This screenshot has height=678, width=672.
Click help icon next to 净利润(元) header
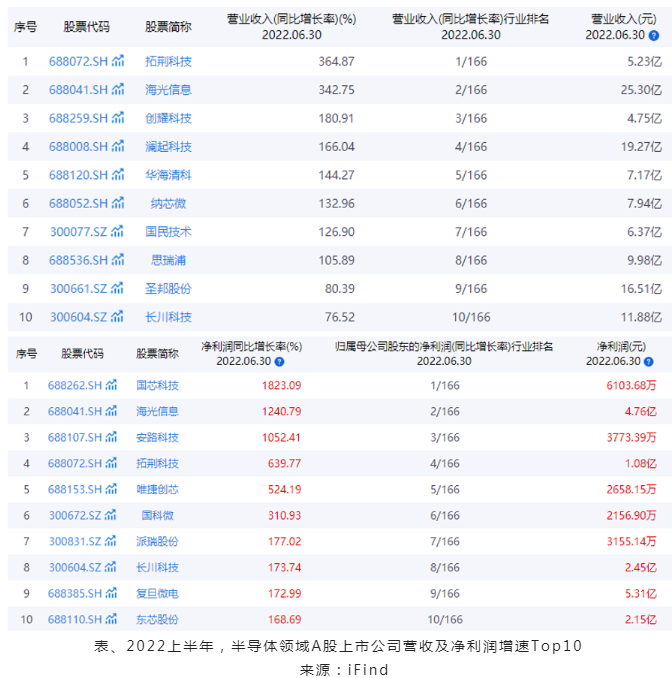click(x=649, y=361)
